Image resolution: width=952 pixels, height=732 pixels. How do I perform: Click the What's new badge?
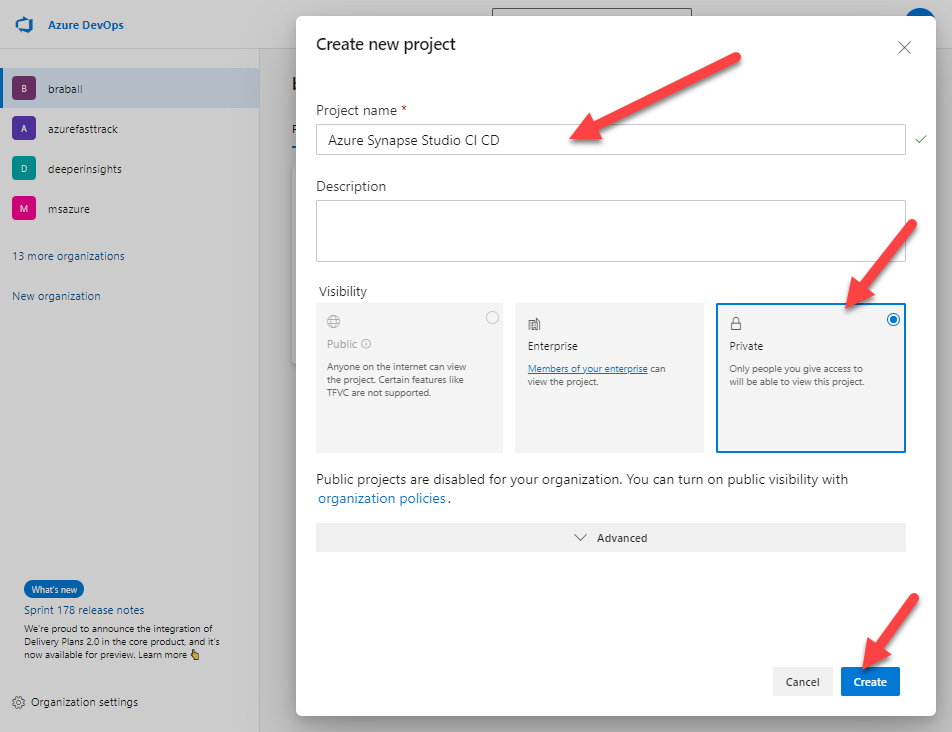click(x=54, y=589)
